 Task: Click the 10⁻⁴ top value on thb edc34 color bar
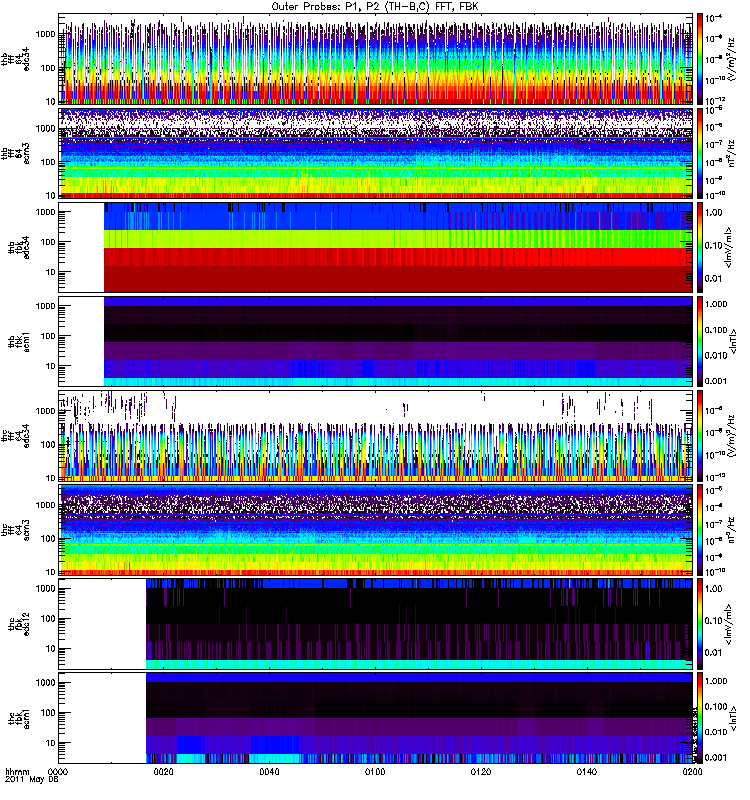tap(713, 18)
